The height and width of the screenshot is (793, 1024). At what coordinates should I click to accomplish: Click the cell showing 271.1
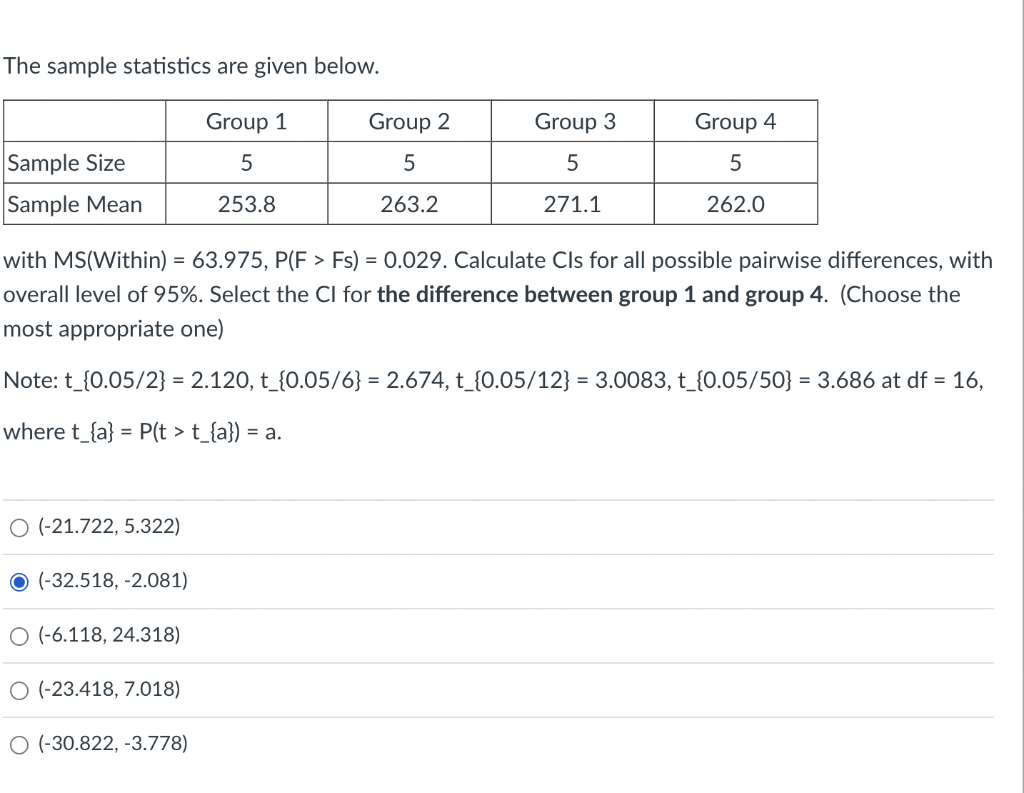(572, 204)
